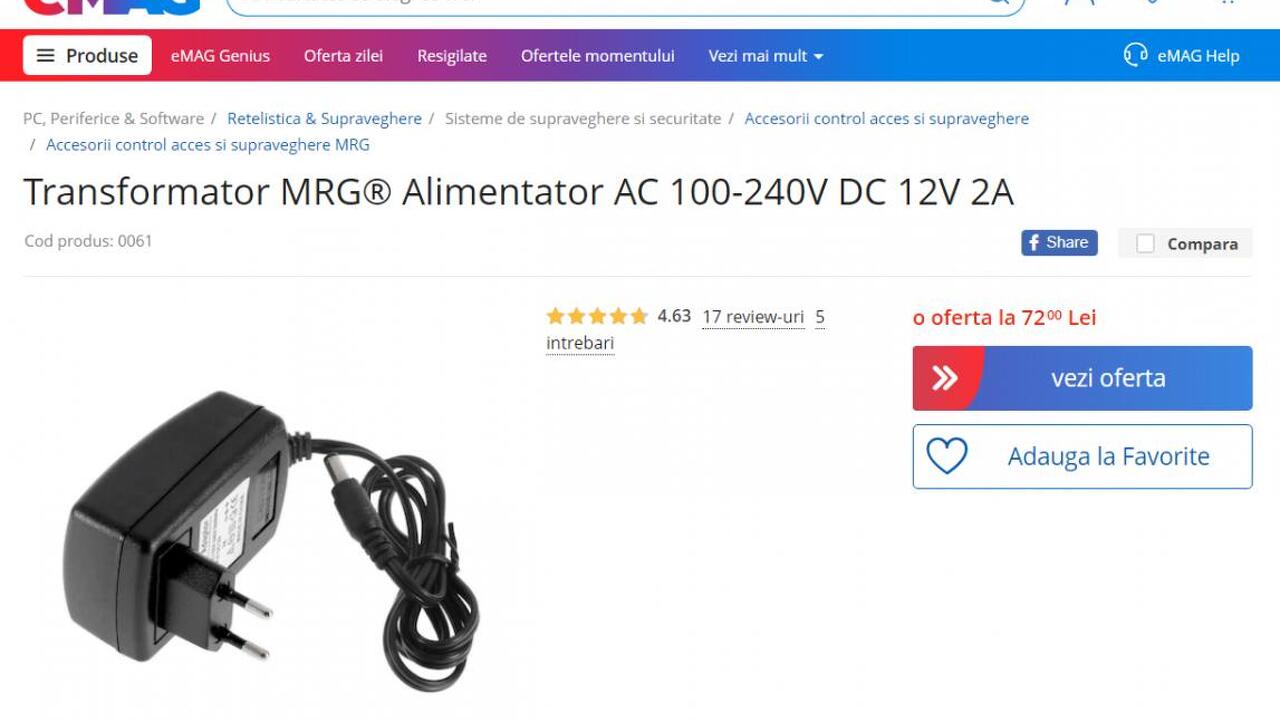Expand the Vezi mai mult dropdown
Viewport: 1280px width, 720px height.
(766, 56)
